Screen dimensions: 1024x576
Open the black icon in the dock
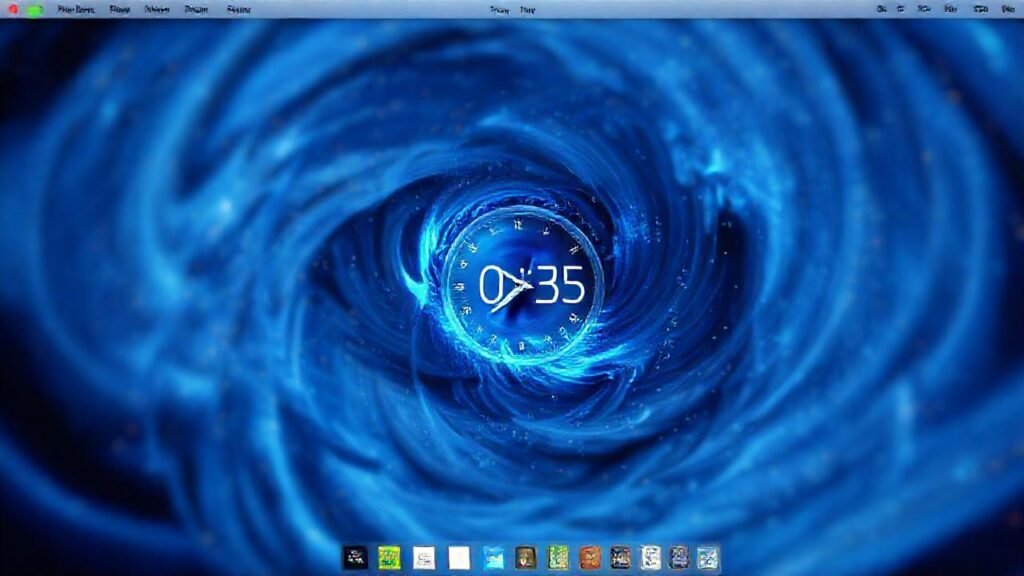356,557
